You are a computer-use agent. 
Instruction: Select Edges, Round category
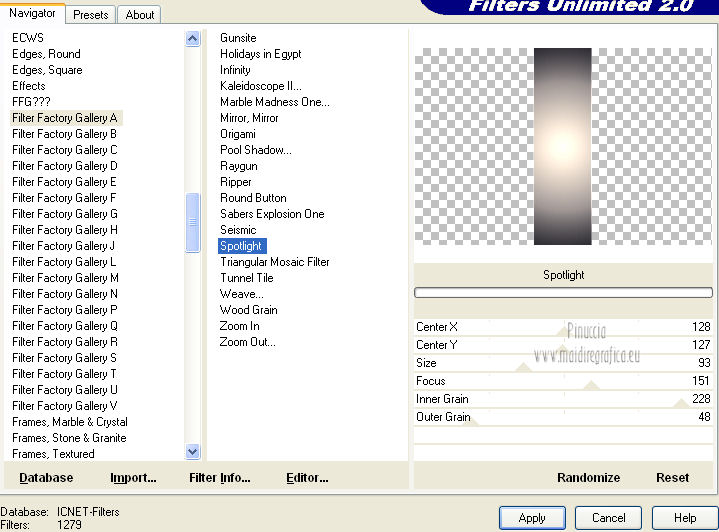[x=46, y=54]
